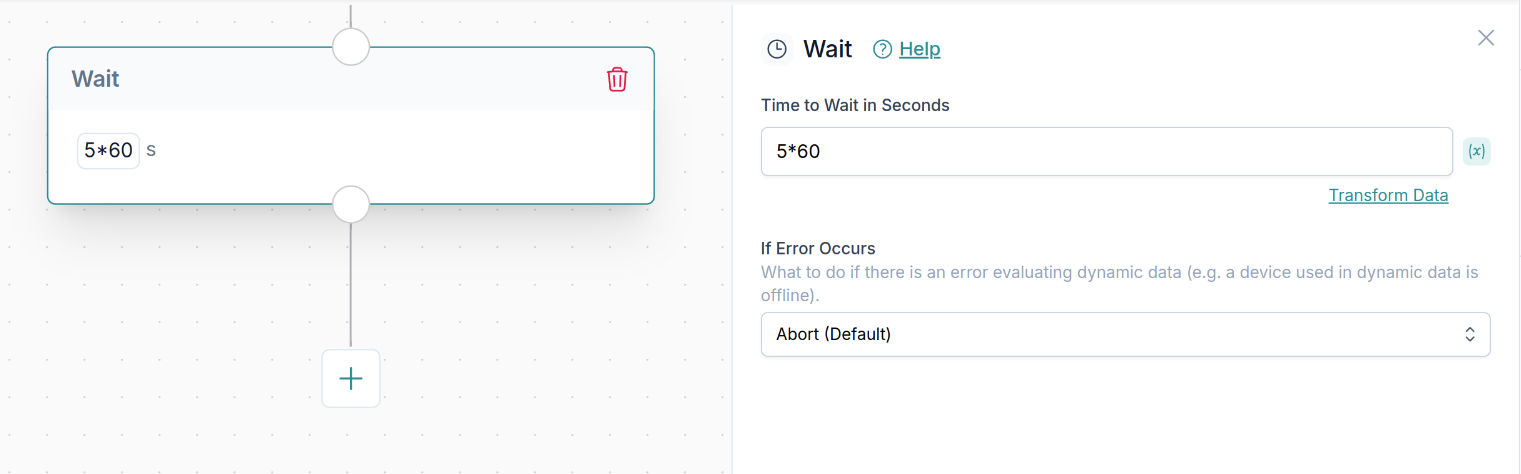Click the Wait title in settings panel

click(827, 49)
